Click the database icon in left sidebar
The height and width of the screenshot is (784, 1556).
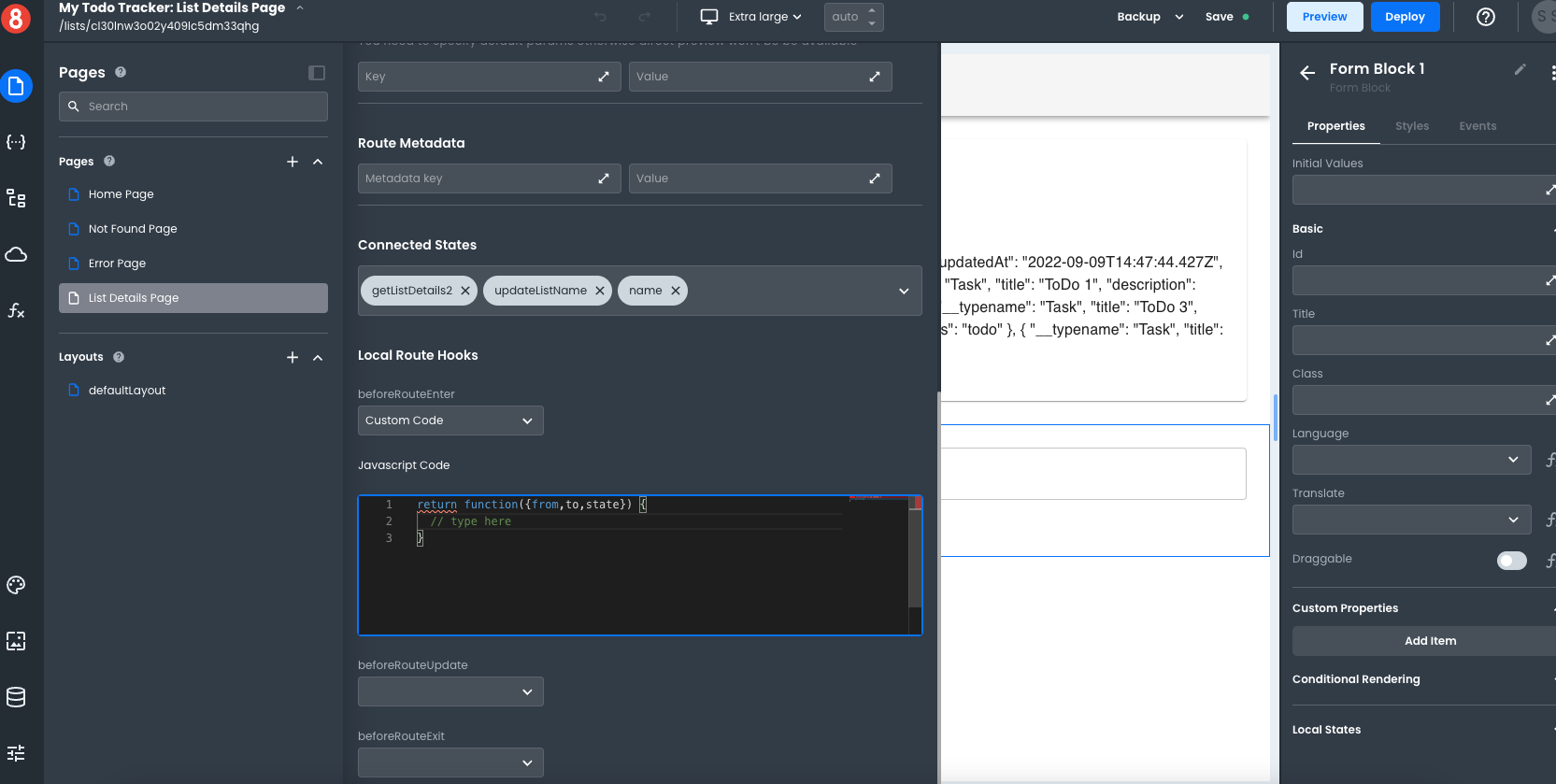16,697
